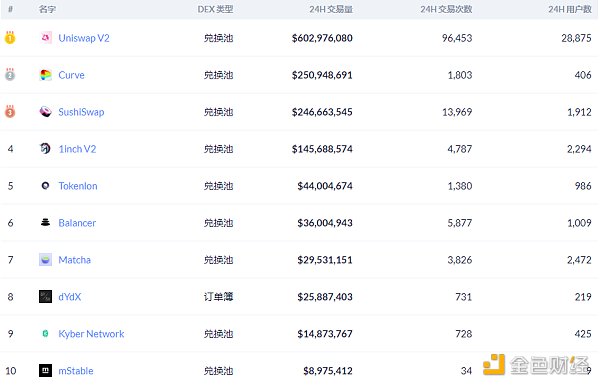Click the 1inch V2 unicorn icon
The image size is (600, 386).
(46, 148)
